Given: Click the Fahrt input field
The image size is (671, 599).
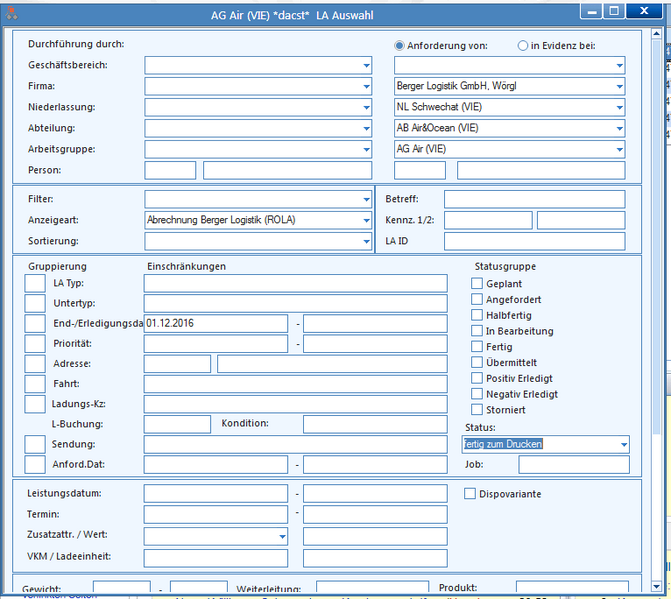Looking at the screenshot, I should coord(296,384).
